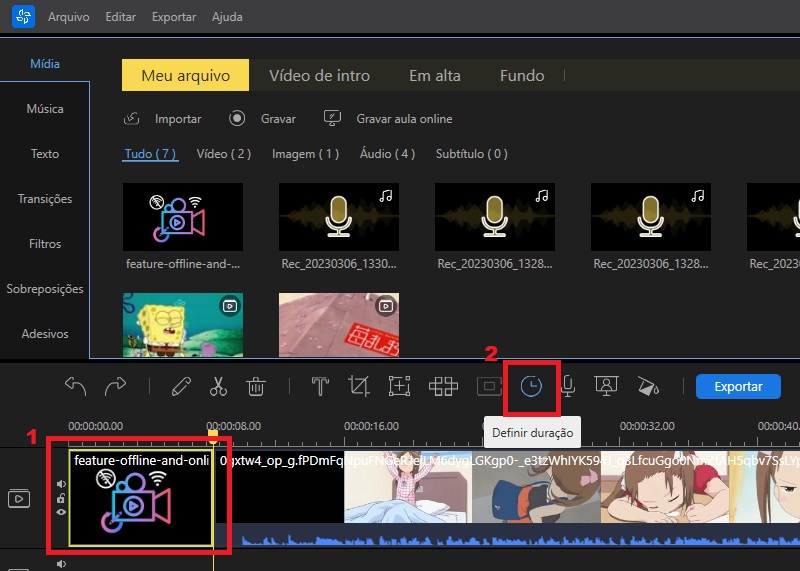Select the Mídia sidebar section
The height and width of the screenshot is (571, 800).
tap(45, 64)
